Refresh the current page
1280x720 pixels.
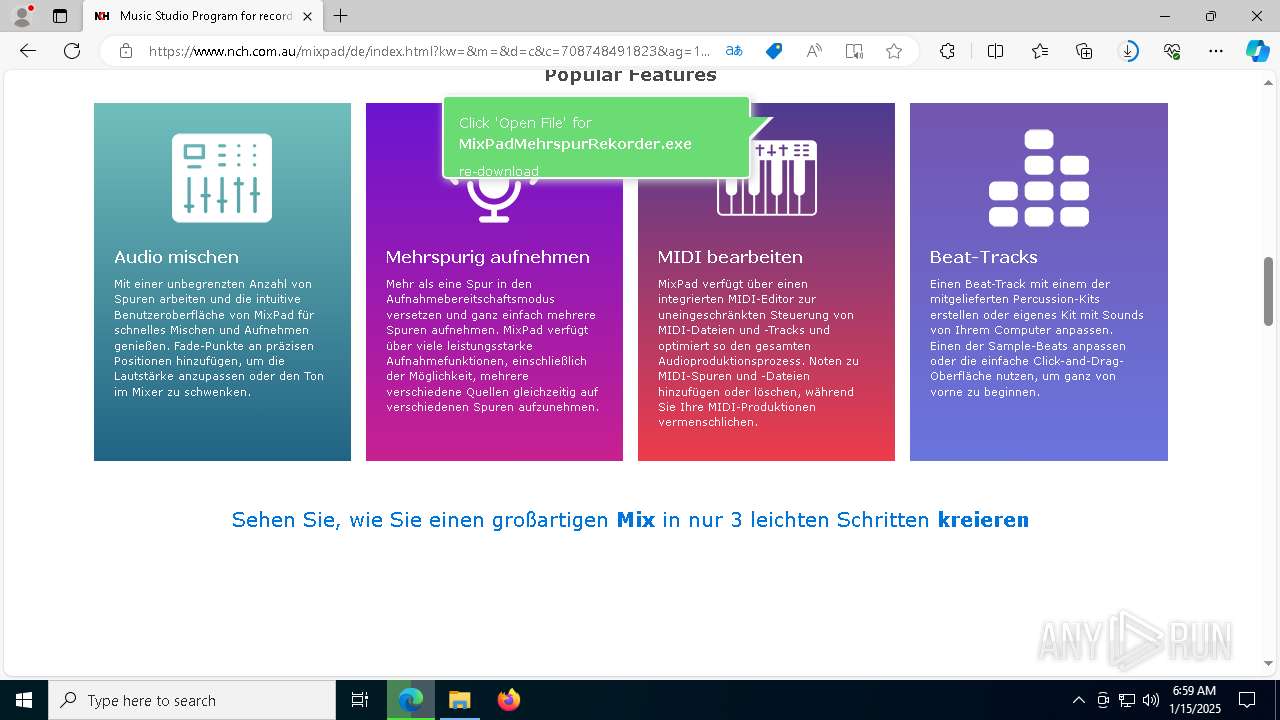(x=72, y=51)
